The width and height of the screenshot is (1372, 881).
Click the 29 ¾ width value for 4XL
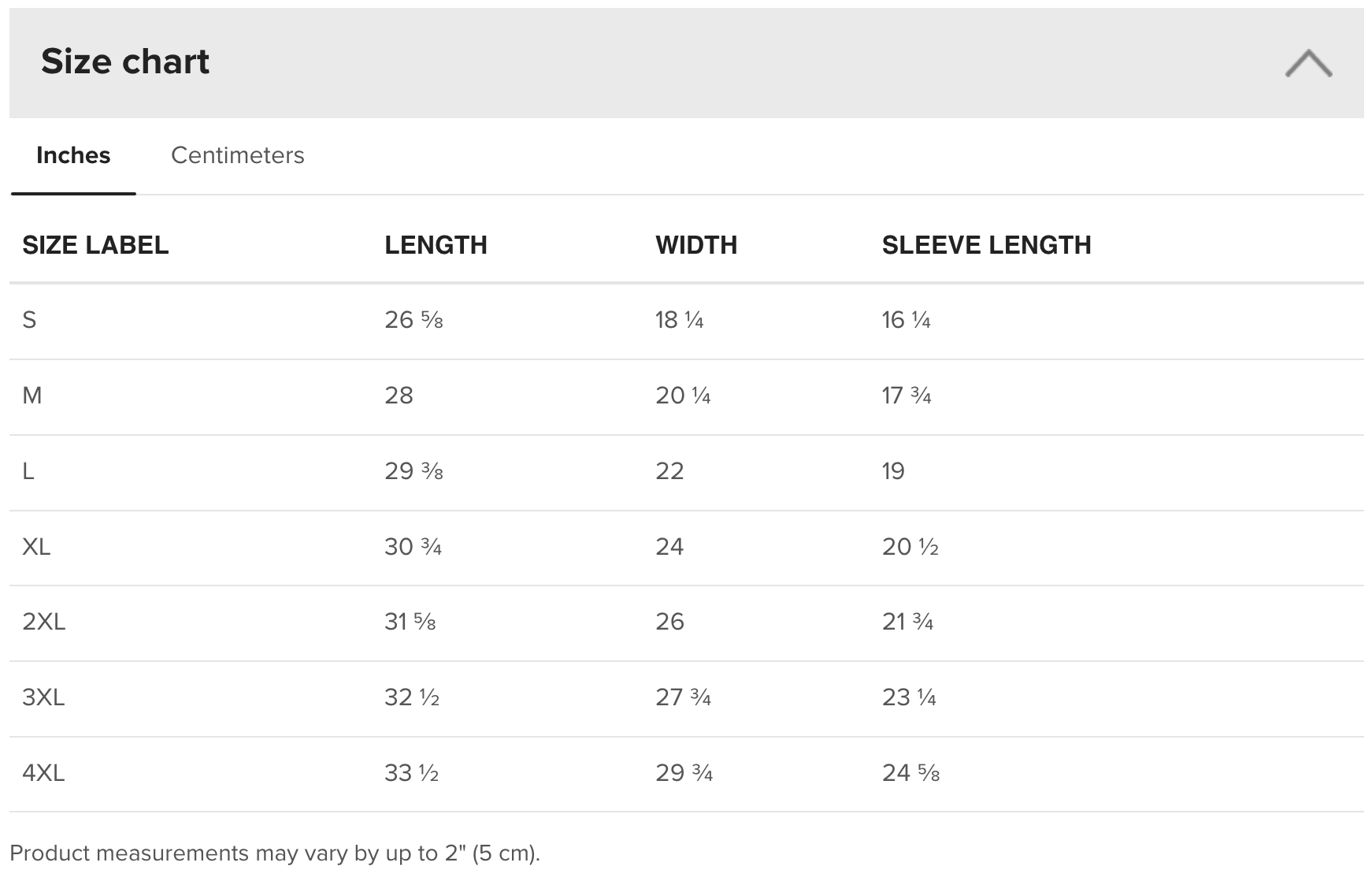684,773
